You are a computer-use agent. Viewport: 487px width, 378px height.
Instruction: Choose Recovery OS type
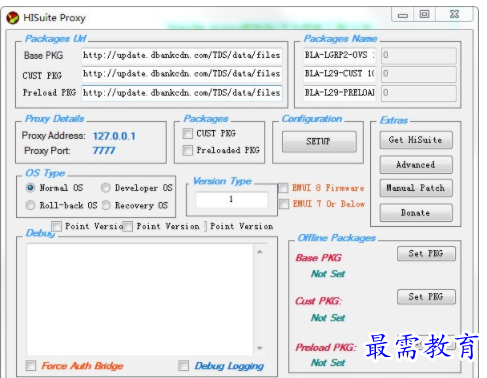106,205
